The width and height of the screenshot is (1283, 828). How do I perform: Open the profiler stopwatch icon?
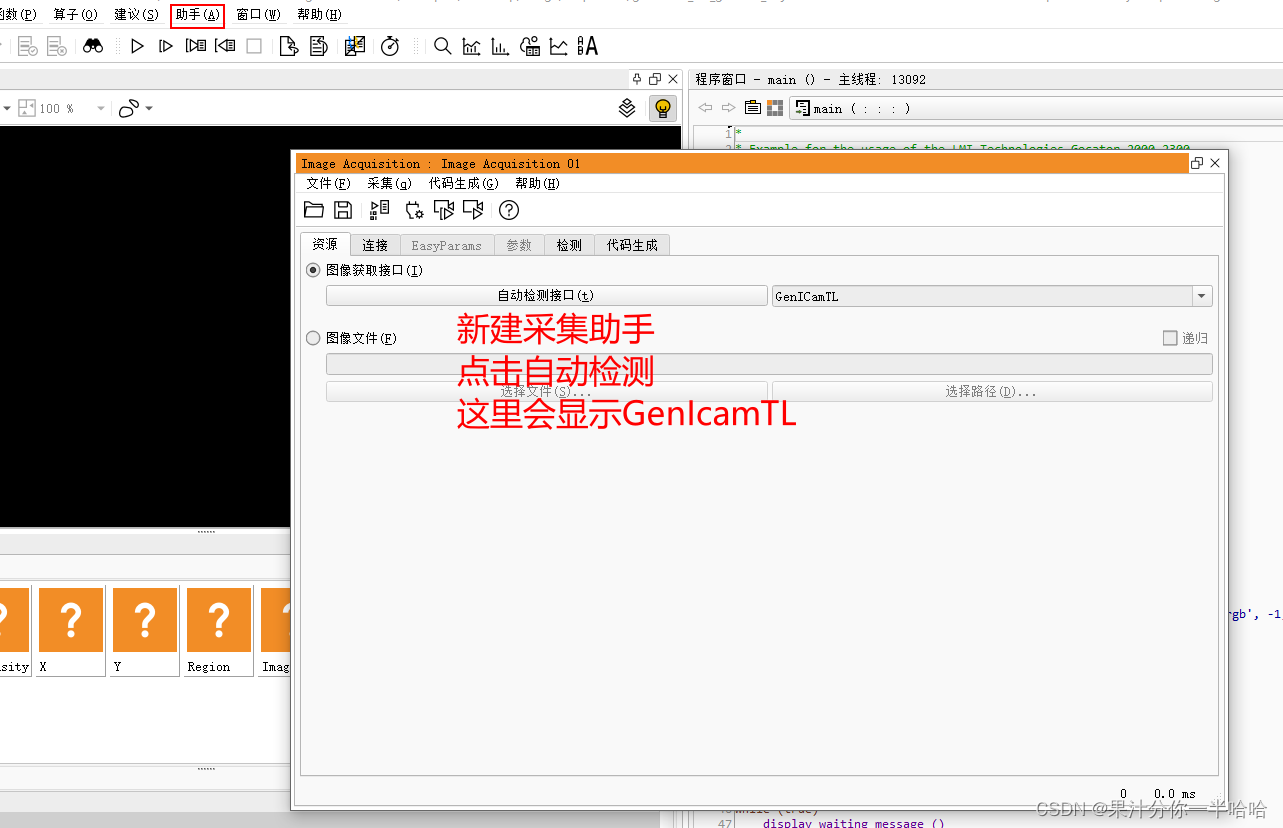coord(390,45)
